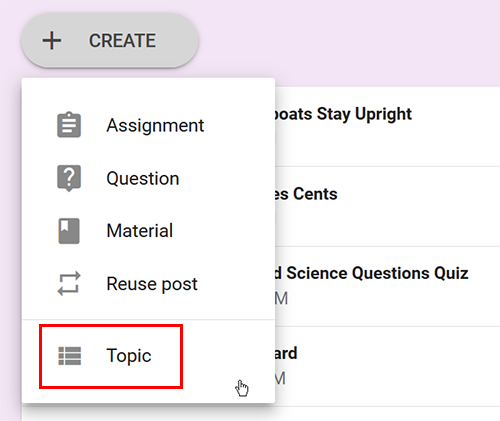Select the Material menu entry

tap(148, 231)
